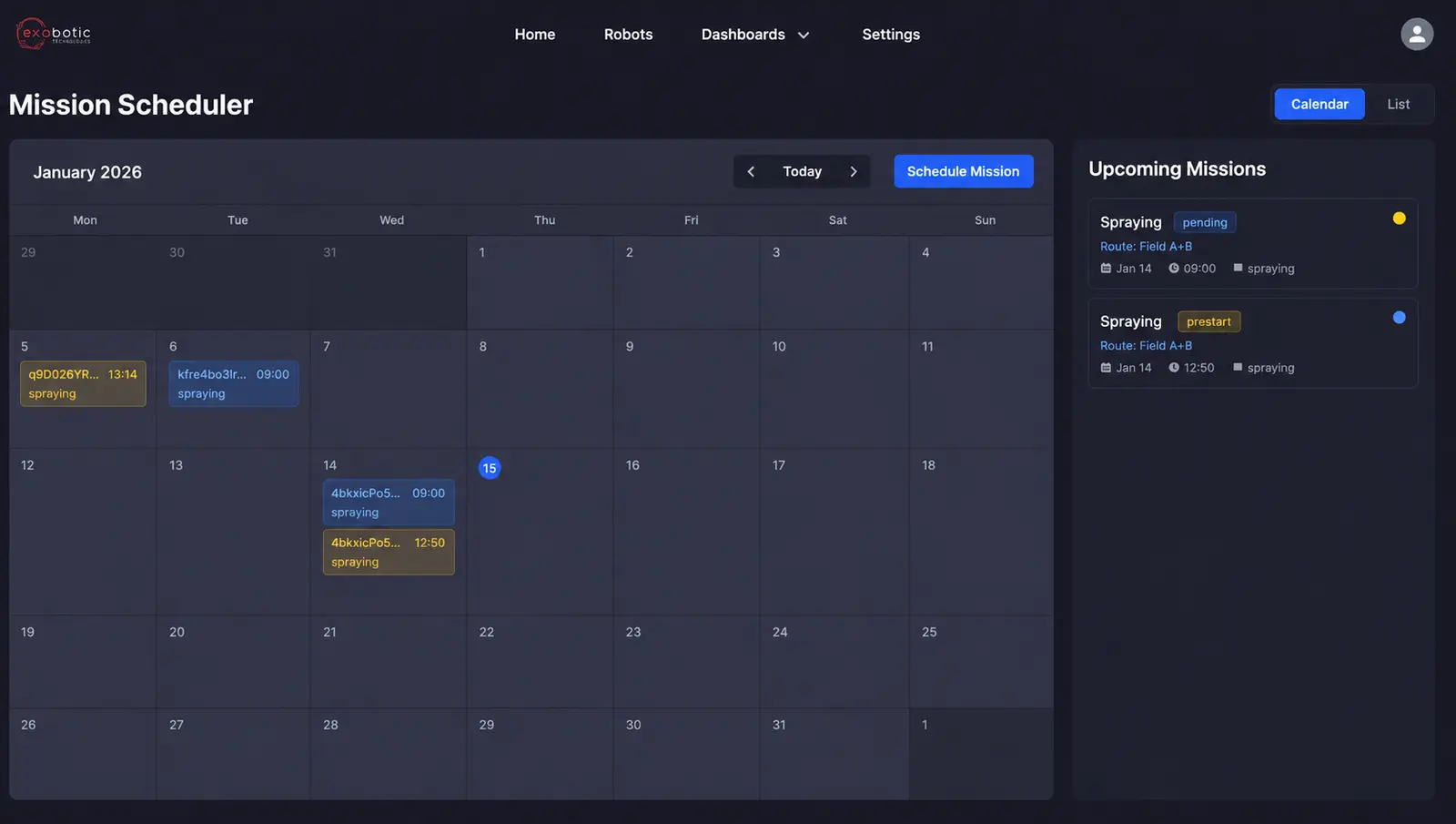Viewport: 1456px width, 824px height.
Task: Open the q9D026YR 13:14 spraying event
Action: (83, 383)
